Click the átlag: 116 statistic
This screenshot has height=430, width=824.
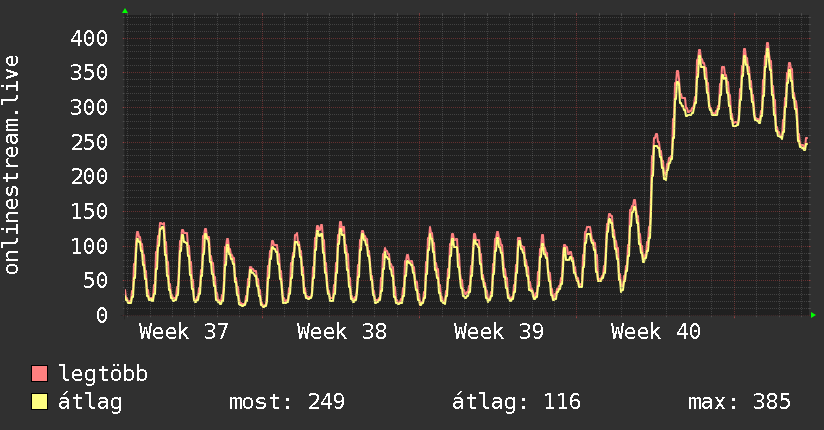(516, 402)
